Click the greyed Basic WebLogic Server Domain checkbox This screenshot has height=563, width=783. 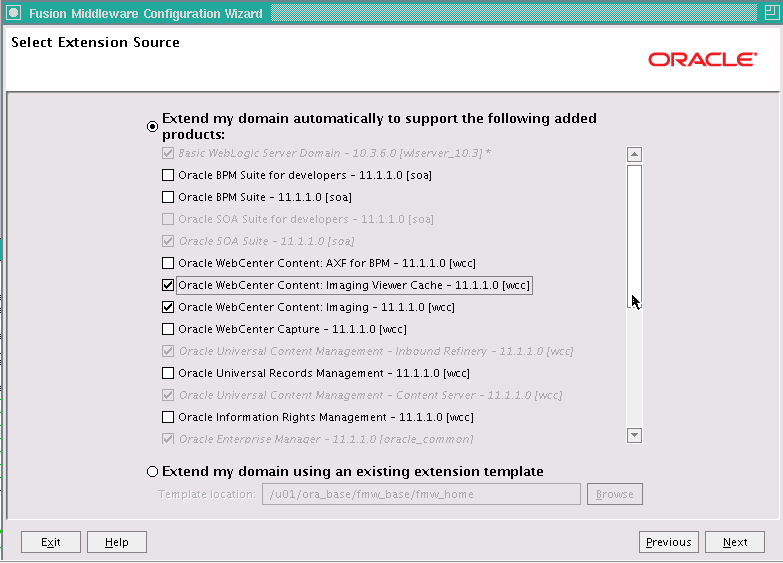pyautogui.click(x=168, y=153)
